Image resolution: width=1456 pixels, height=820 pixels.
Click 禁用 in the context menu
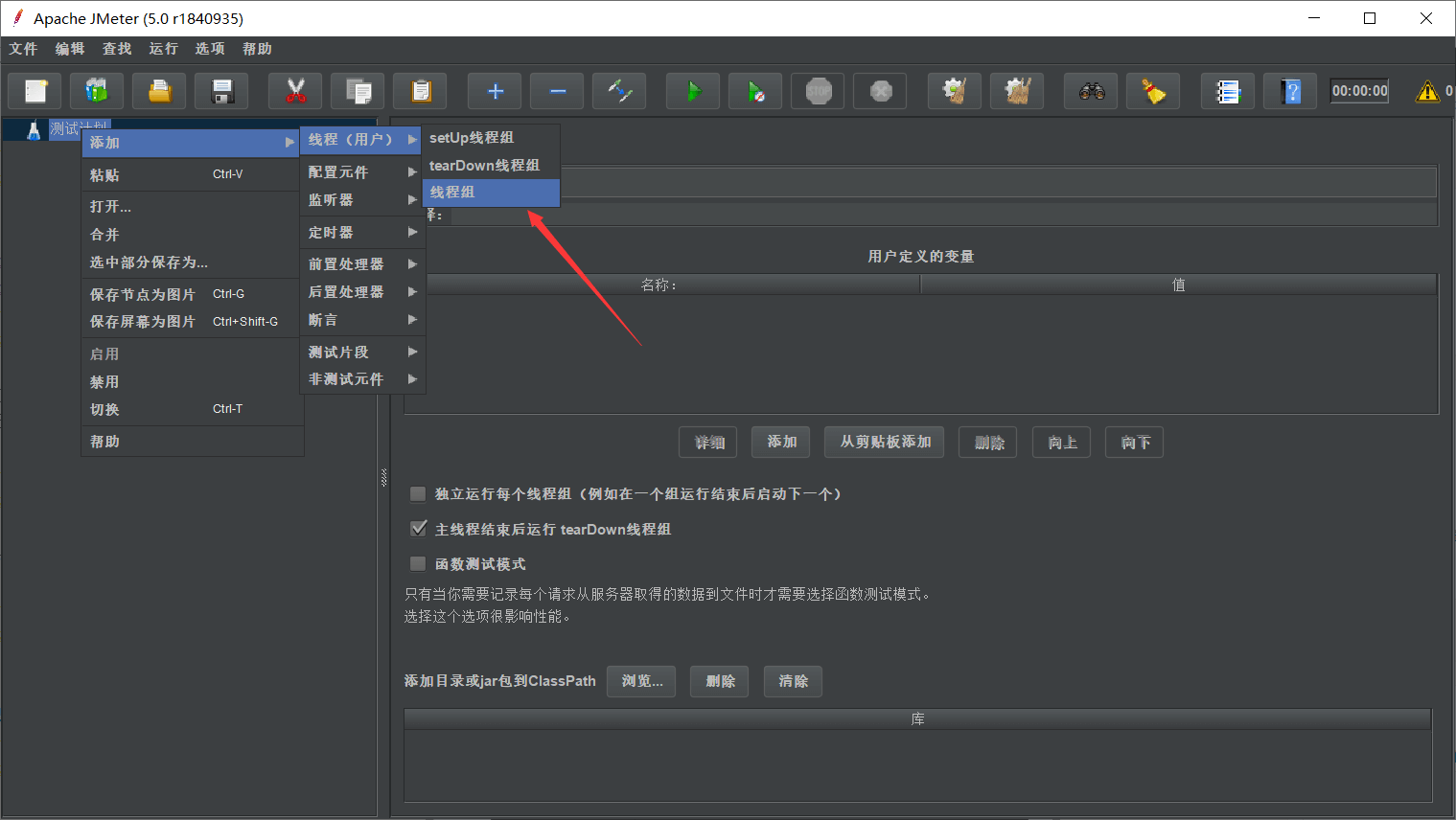coord(192,382)
